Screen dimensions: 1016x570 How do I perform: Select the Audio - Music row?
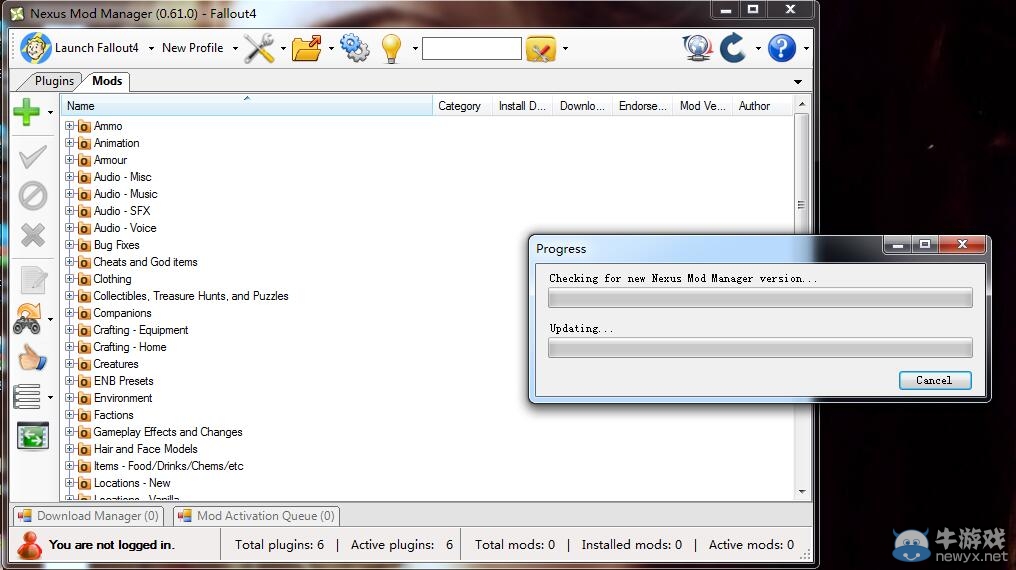click(126, 194)
